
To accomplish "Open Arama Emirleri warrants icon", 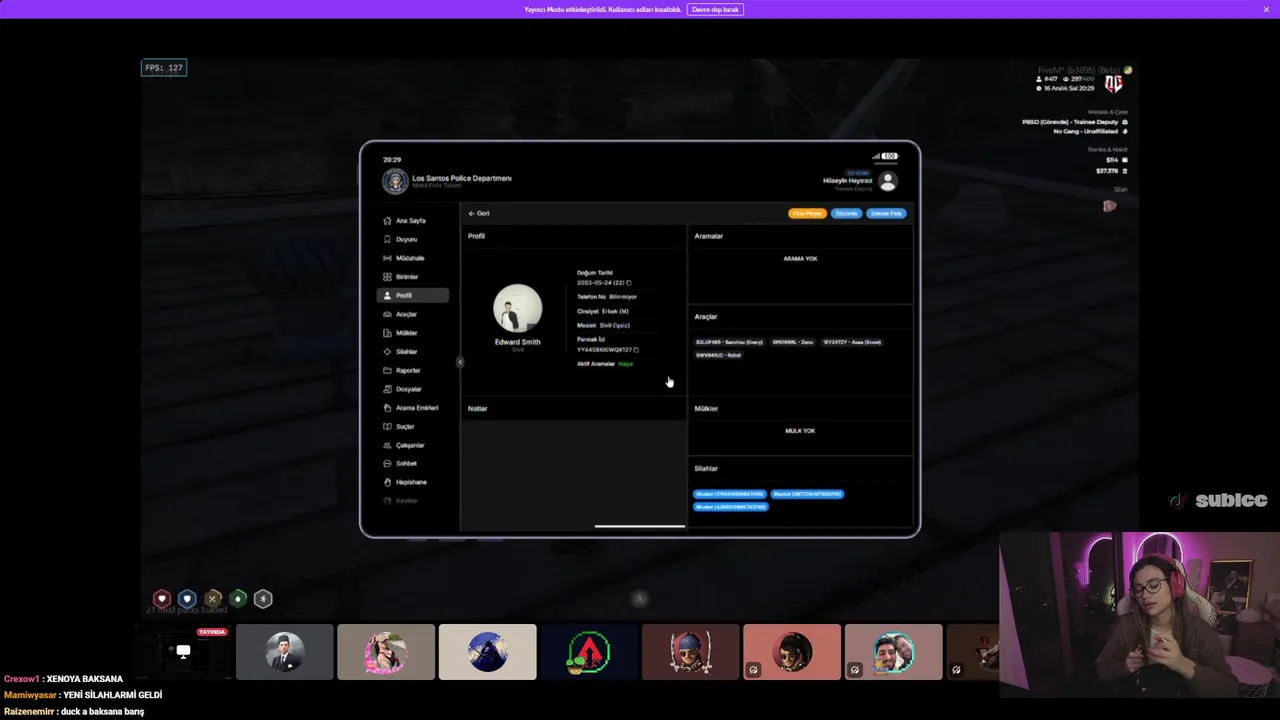I will pos(387,408).
